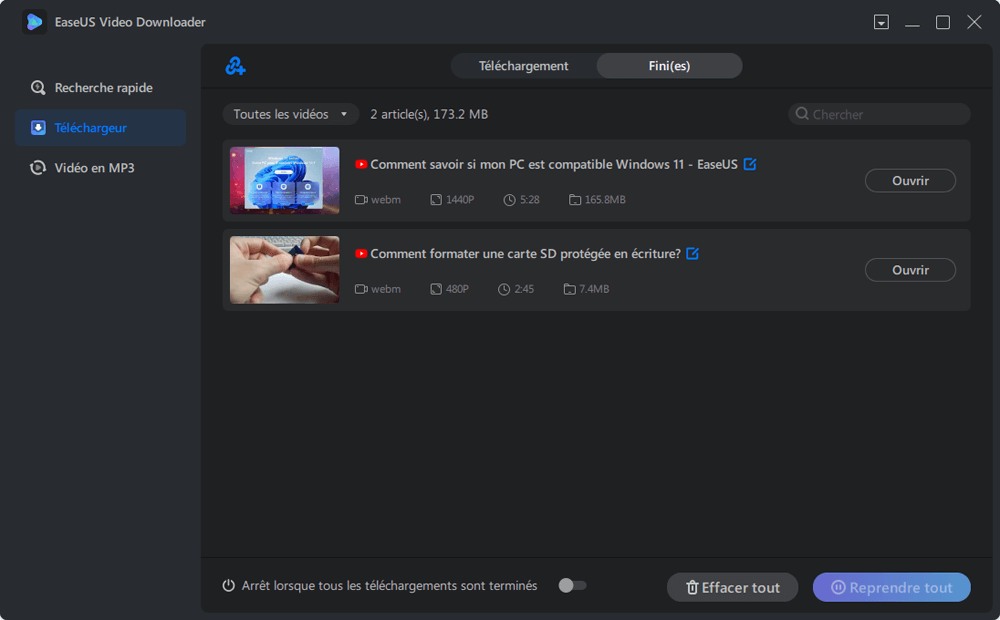Stay on the Fini(es) tab

(x=669, y=65)
